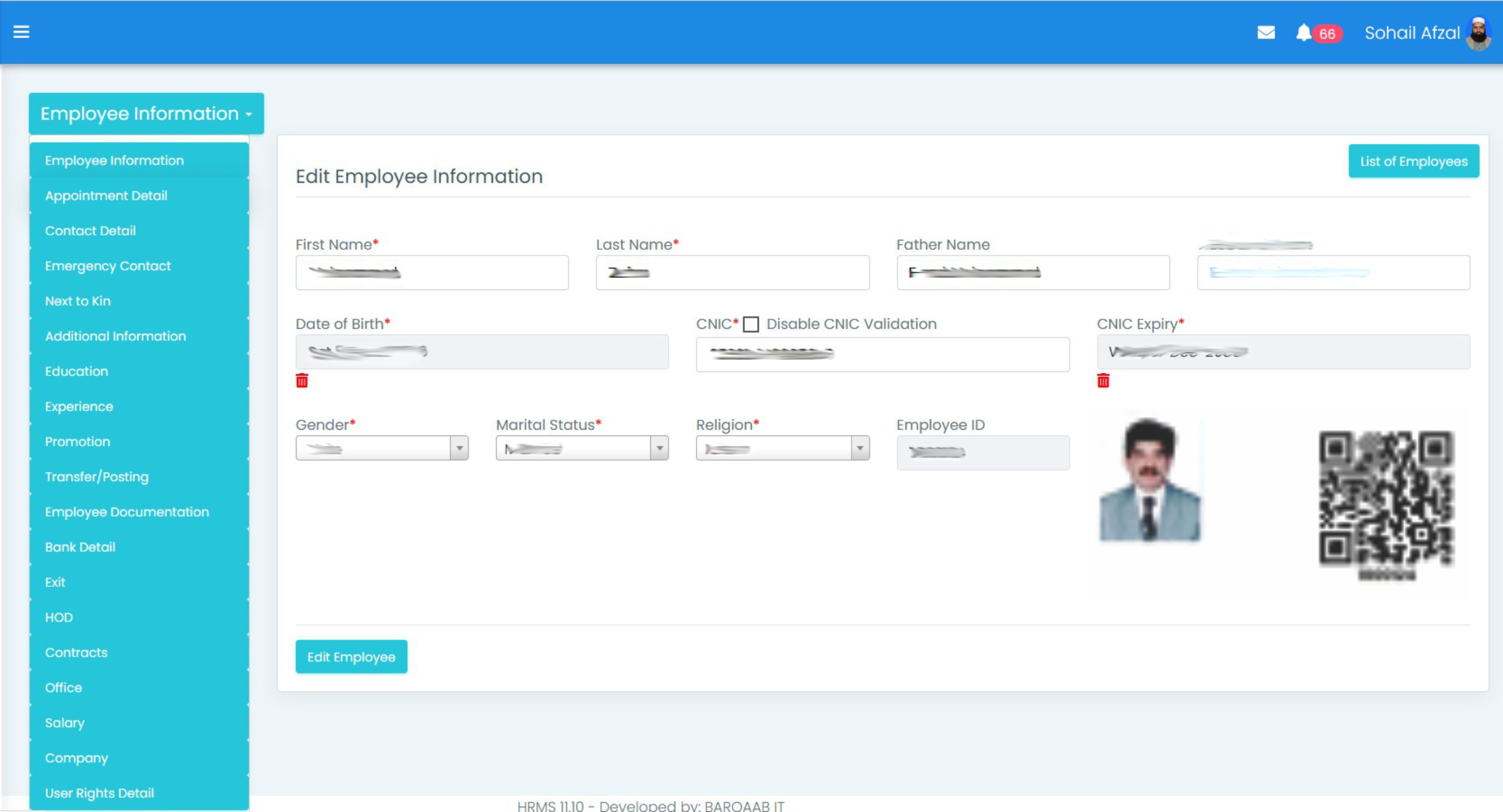1503x812 pixels.
Task: Click the employee photo thumbnail
Action: (x=1149, y=479)
